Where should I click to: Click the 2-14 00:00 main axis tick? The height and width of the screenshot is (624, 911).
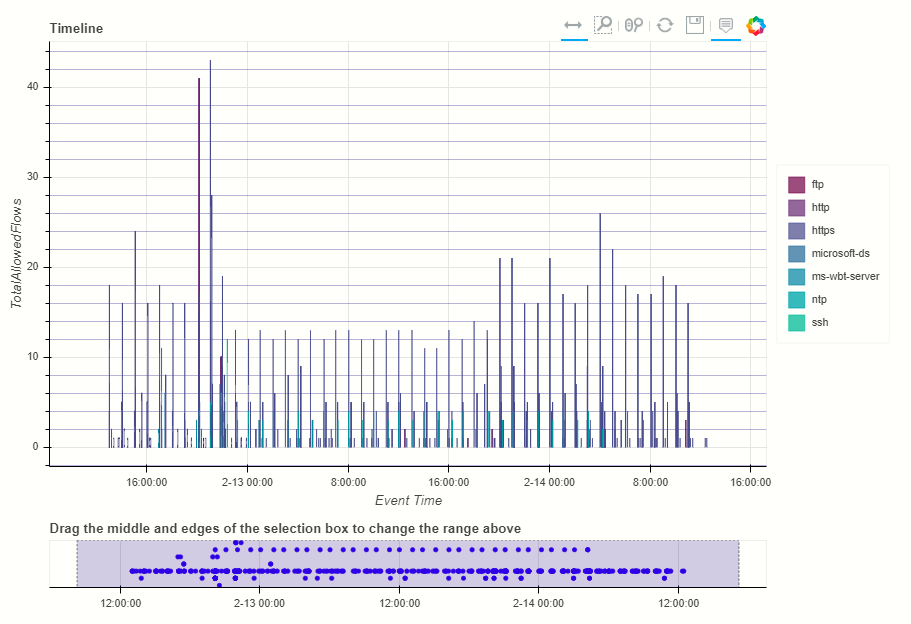click(549, 482)
